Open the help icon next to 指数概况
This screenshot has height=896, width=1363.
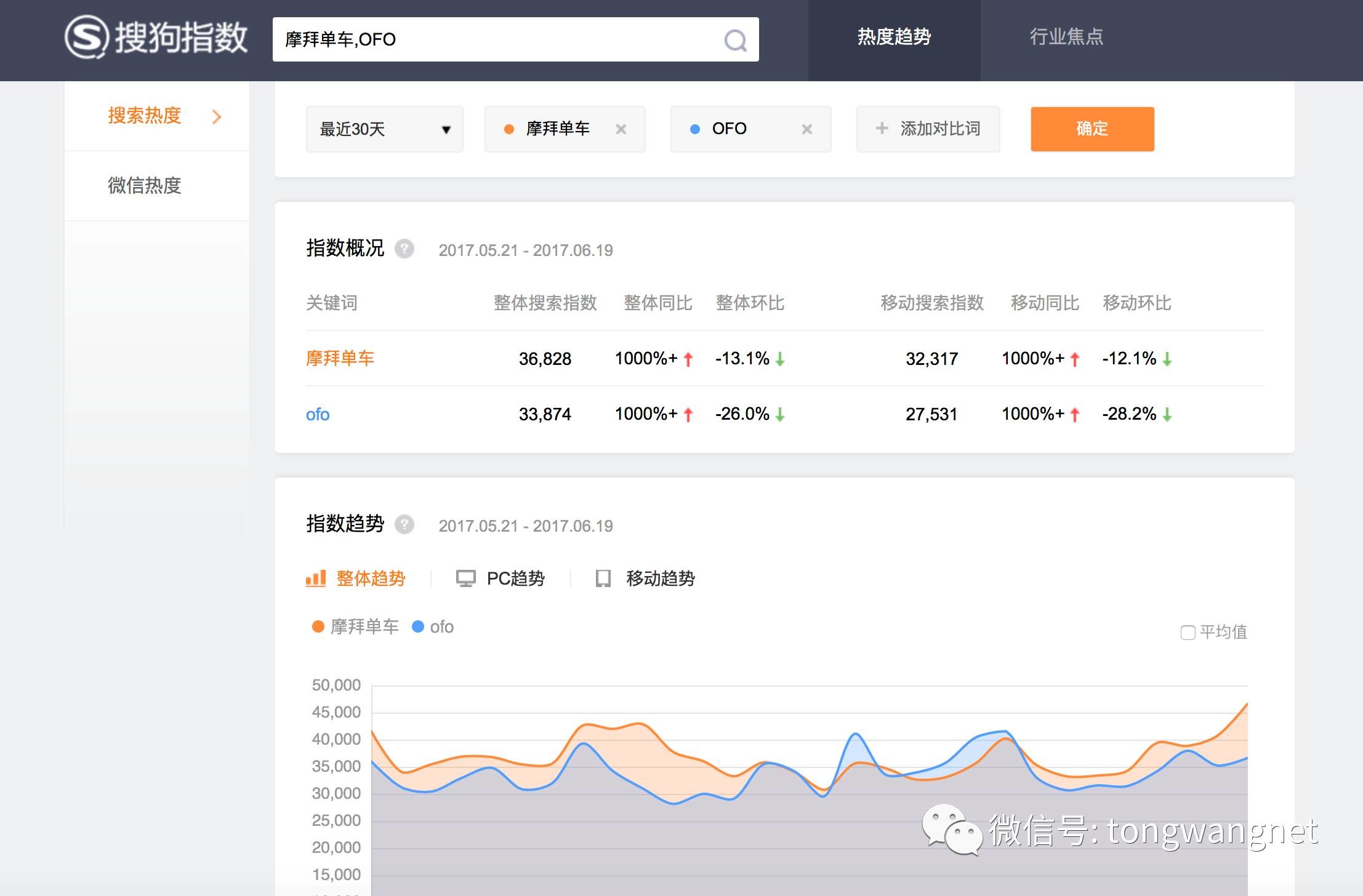click(404, 249)
